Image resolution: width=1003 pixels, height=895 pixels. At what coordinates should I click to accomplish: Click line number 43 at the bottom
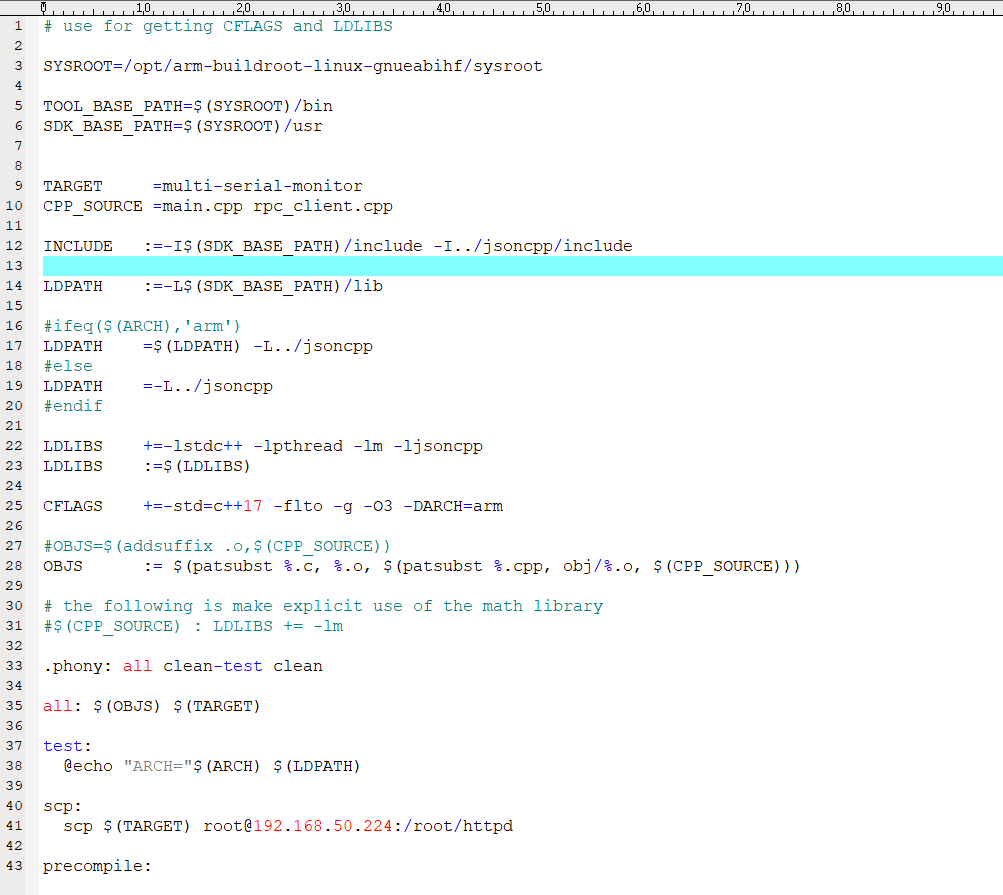14,865
